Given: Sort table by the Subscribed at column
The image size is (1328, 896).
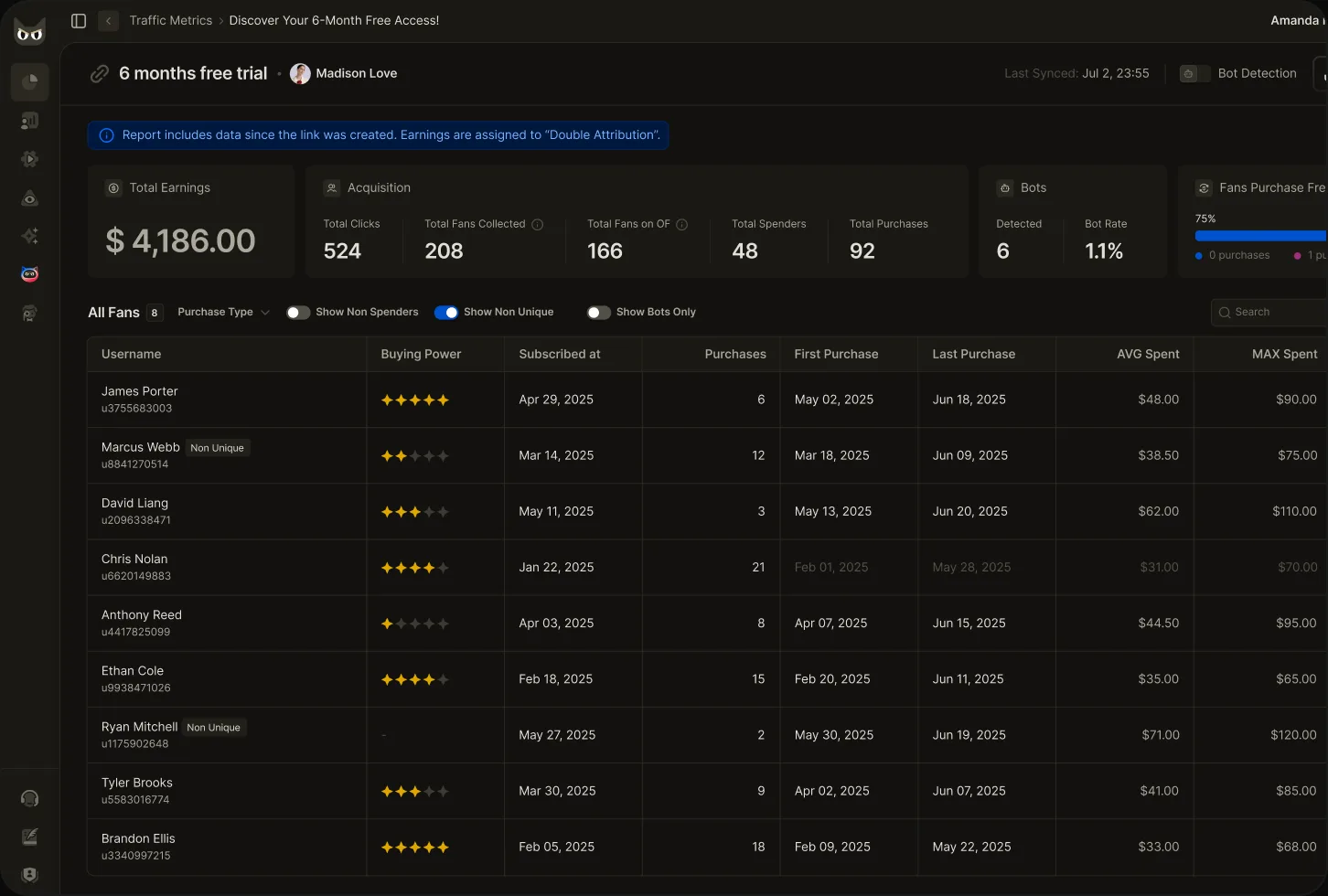Looking at the screenshot, I should [560, 354].
